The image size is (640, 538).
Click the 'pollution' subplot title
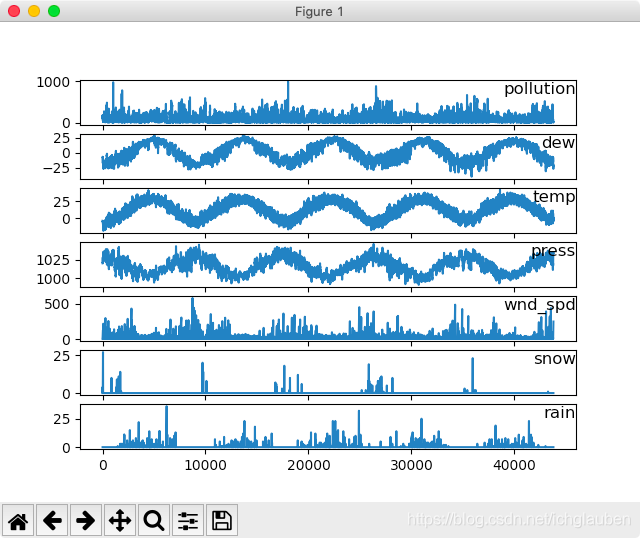pyautogui.click(x=540, y=89)
